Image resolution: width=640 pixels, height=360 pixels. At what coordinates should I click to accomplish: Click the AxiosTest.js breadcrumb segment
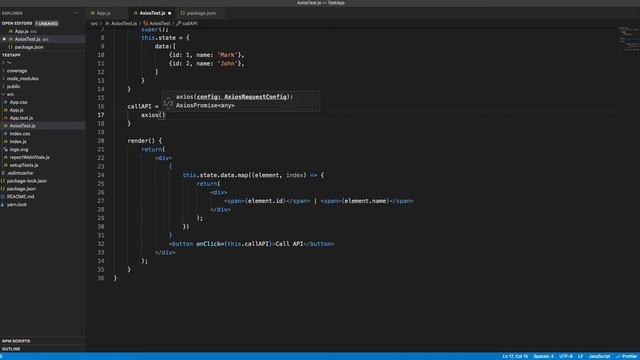tap(124, 24)
